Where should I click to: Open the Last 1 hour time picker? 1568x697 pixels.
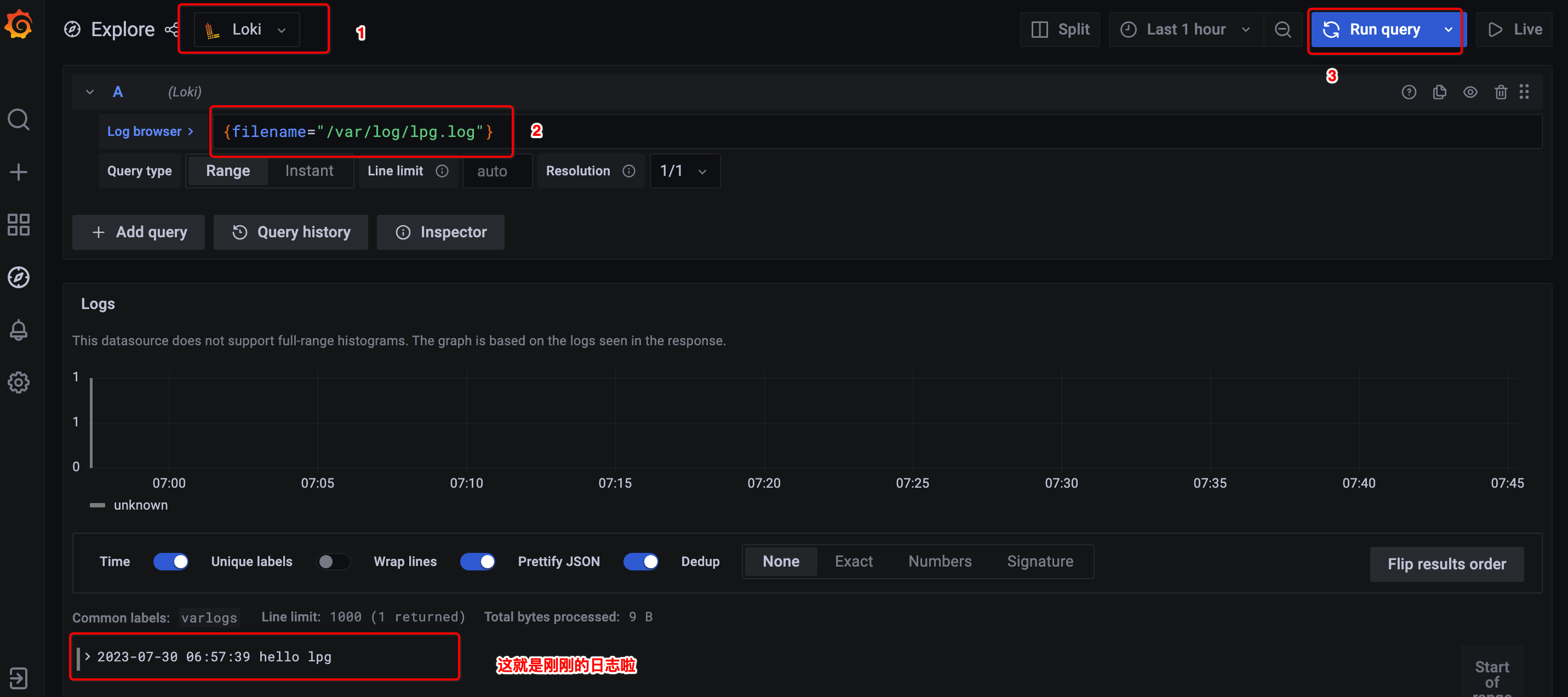[x=1185, y=29]
